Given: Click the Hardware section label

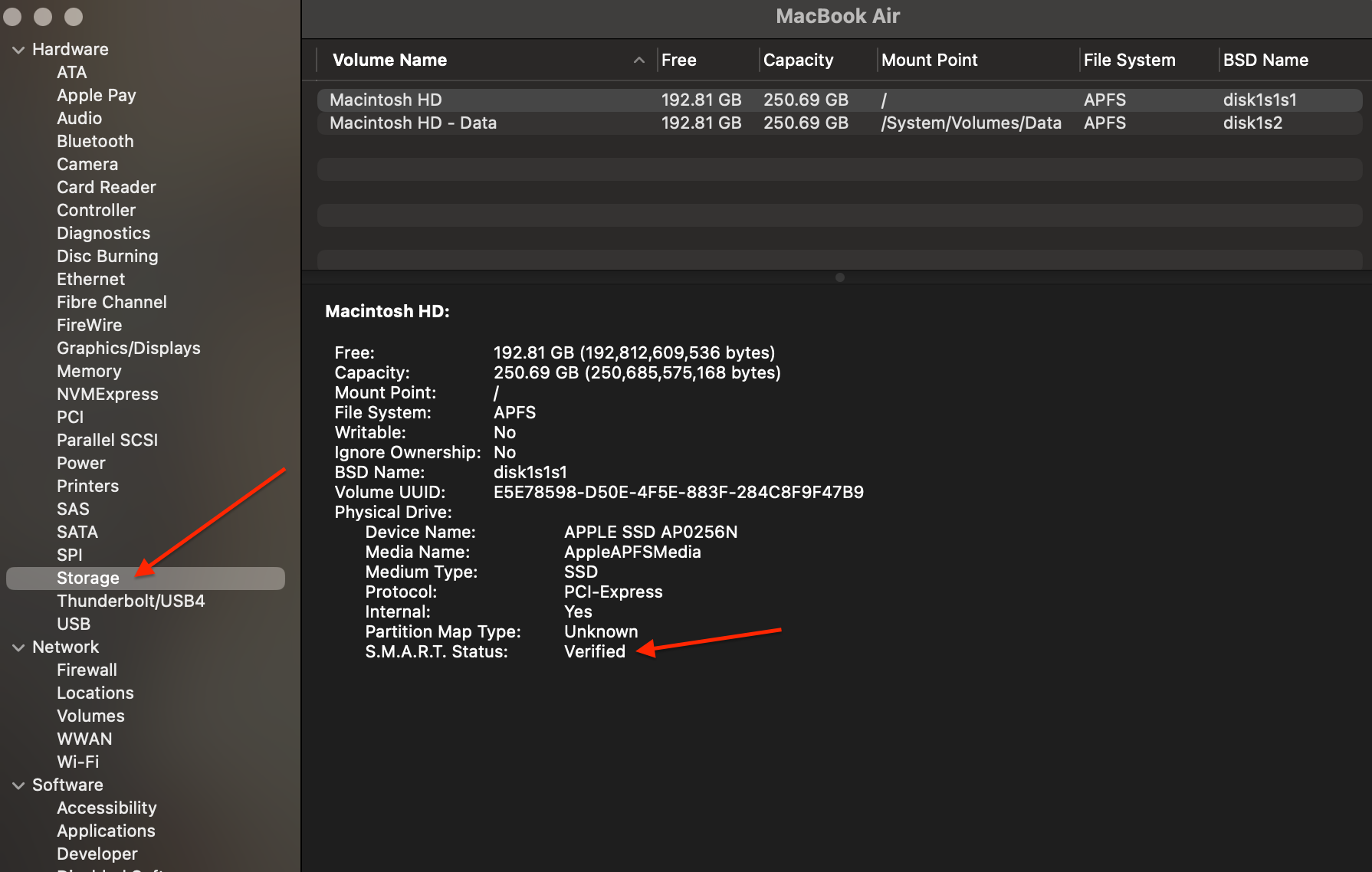Looking at the screenshot, I should (x=71, y=49).
